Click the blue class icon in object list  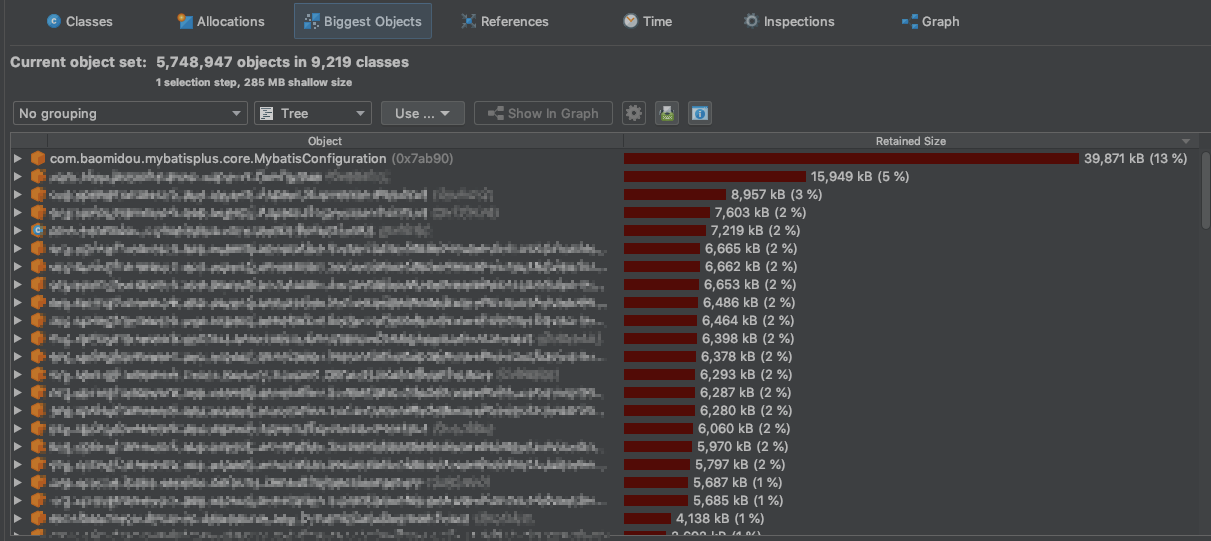click(38, 230)
